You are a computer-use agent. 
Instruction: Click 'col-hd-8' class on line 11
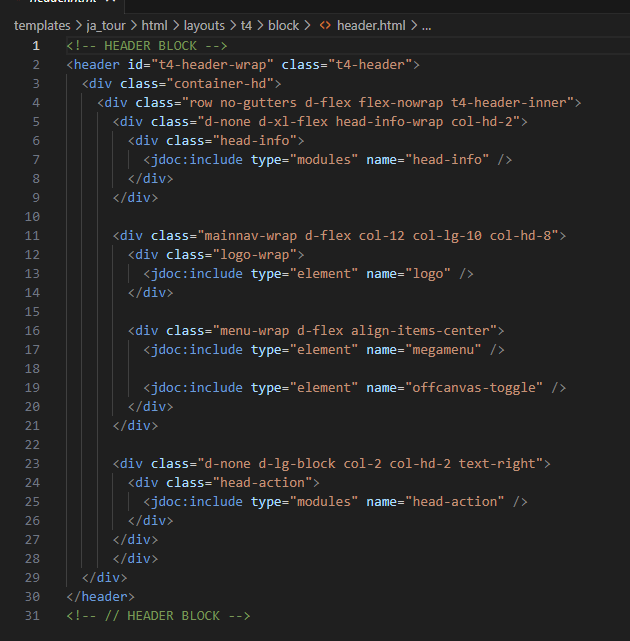click(x=520, y=235)
